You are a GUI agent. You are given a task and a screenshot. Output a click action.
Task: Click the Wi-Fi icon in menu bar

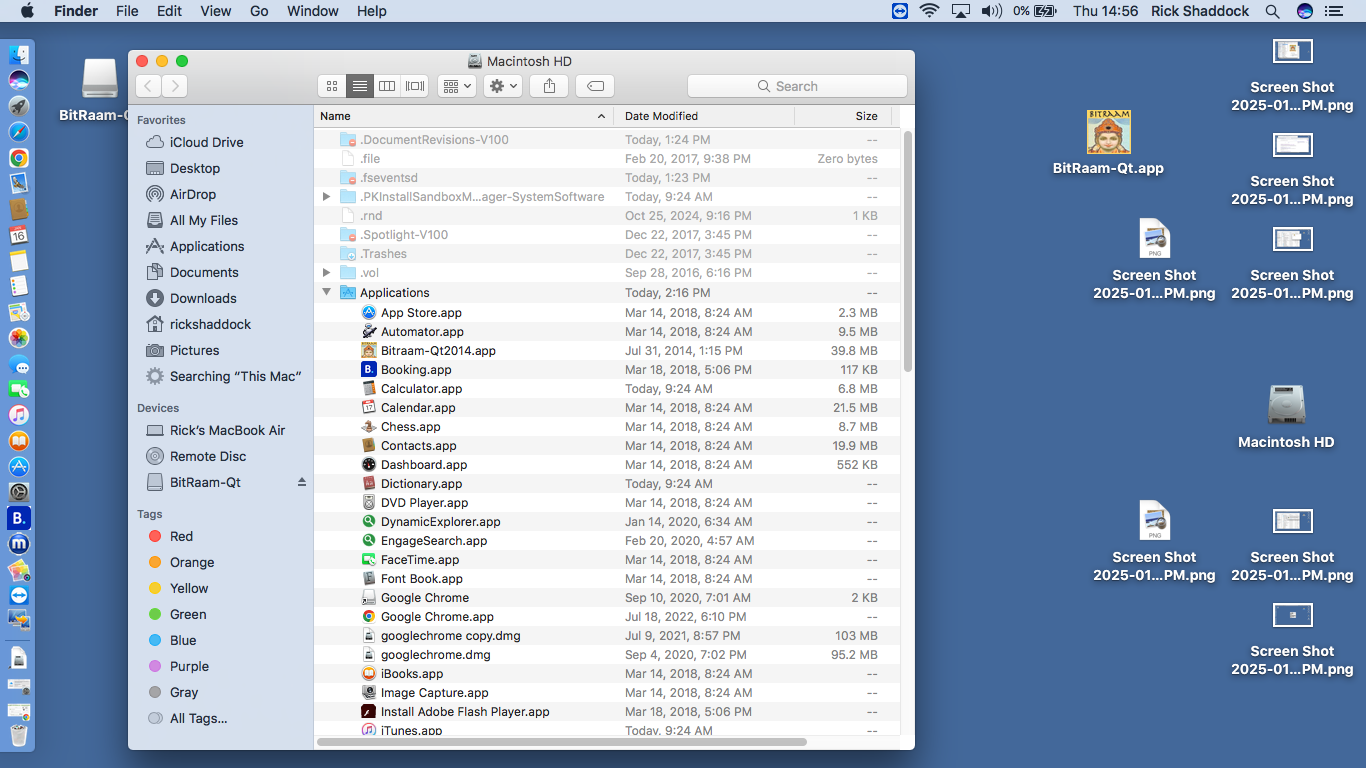(x=929, y=11)
